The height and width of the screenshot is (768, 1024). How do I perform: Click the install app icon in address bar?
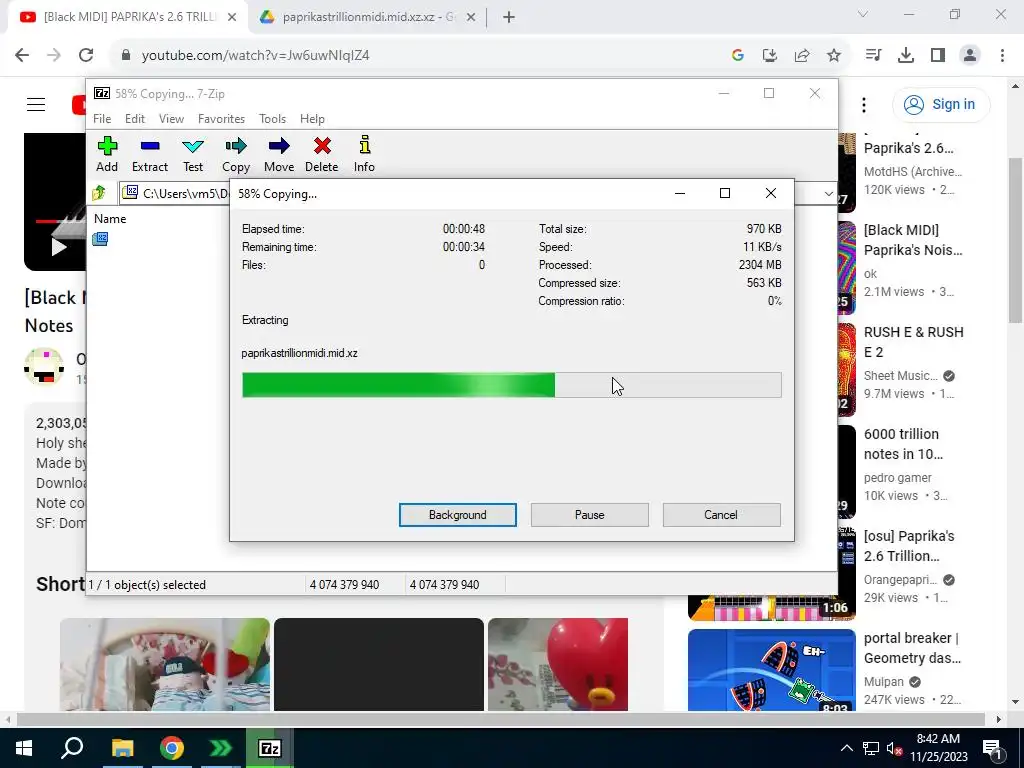770,56
